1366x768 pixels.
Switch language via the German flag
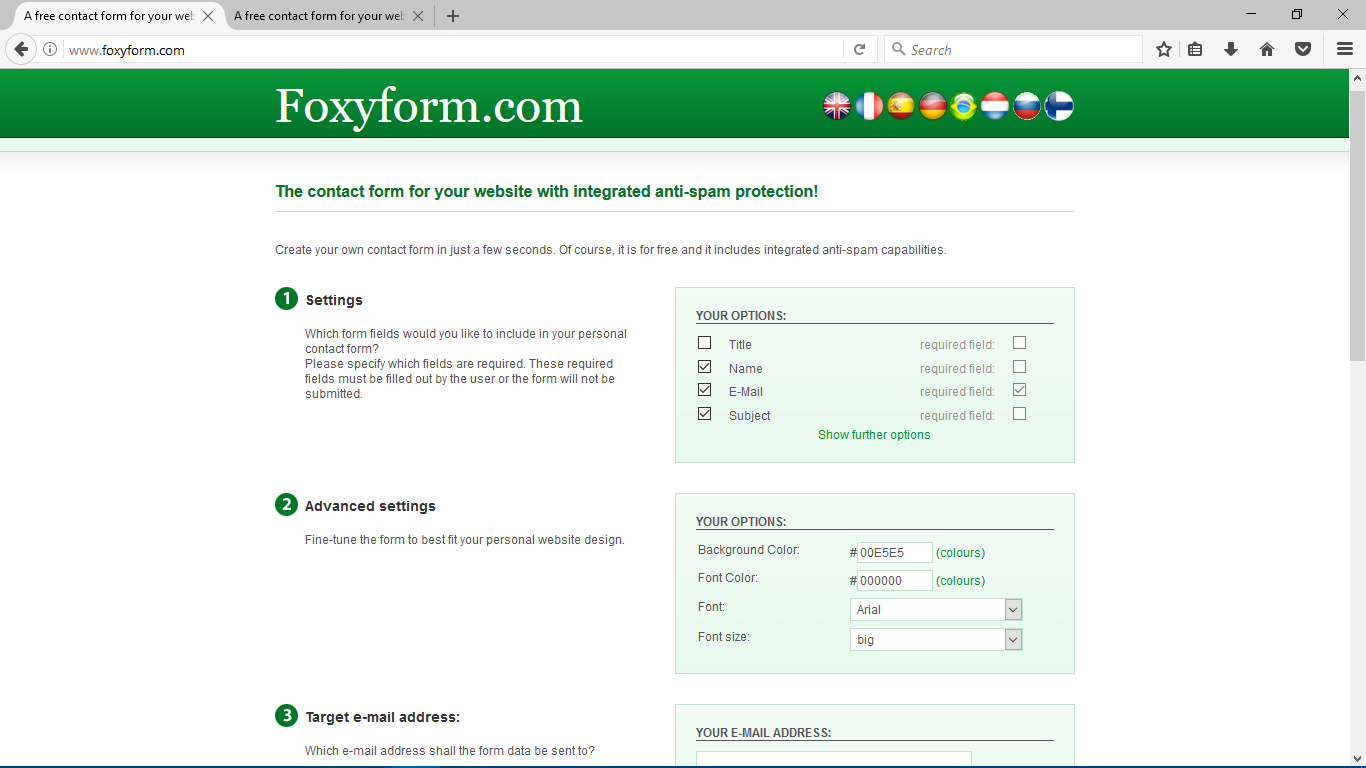933,106
